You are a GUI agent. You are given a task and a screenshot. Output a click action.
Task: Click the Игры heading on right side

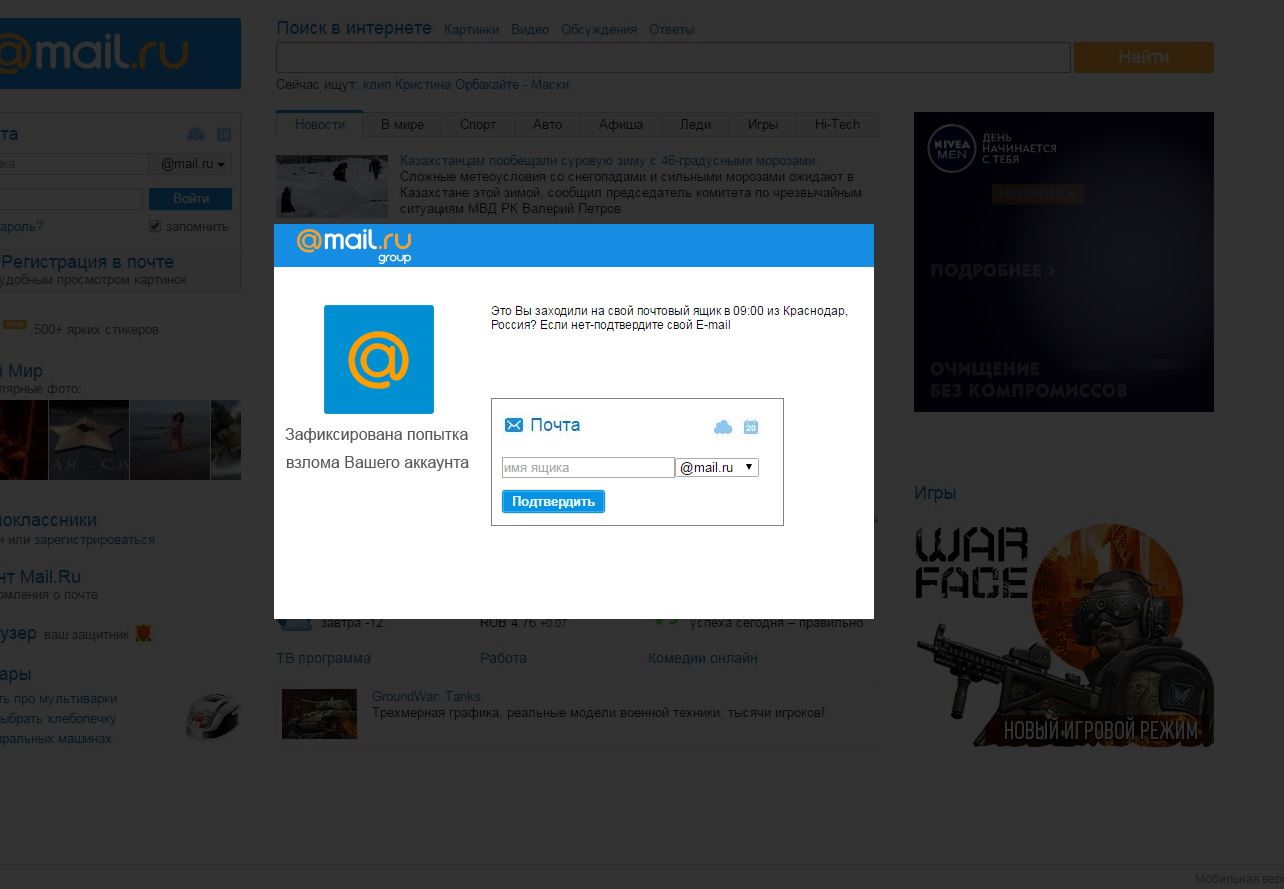coord(935,493)
